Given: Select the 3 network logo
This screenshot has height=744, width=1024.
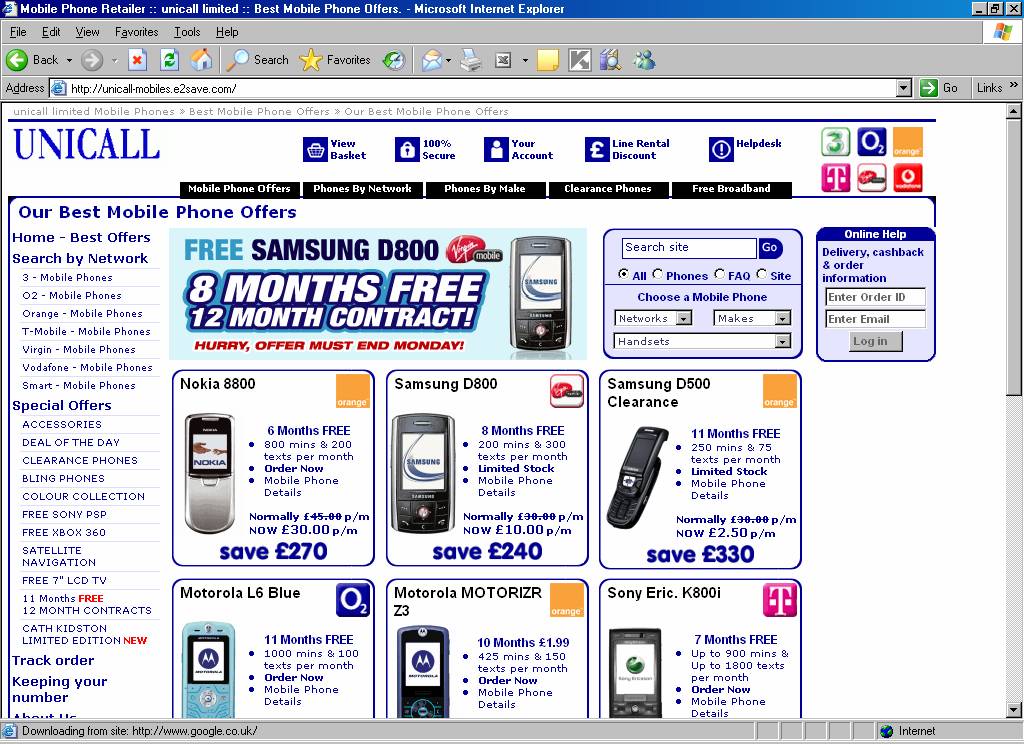Looking at the screenshot, I should point(835,142).
